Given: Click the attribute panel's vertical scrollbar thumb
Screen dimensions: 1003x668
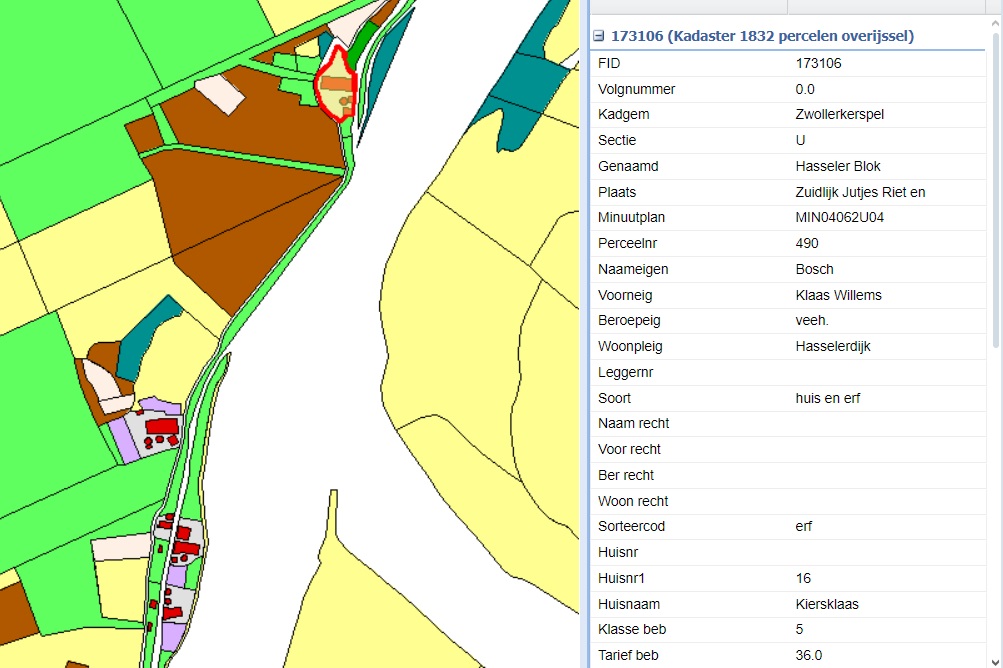Looking at the screenshot, I should click(x=996, y=190).
